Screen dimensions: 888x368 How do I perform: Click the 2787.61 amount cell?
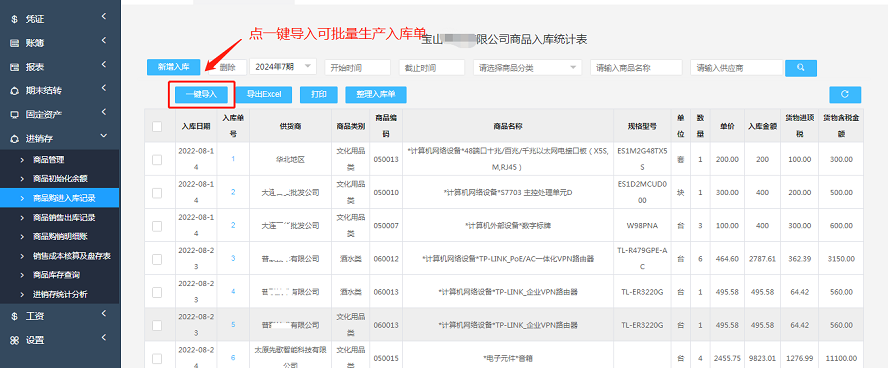coord(762,258)
